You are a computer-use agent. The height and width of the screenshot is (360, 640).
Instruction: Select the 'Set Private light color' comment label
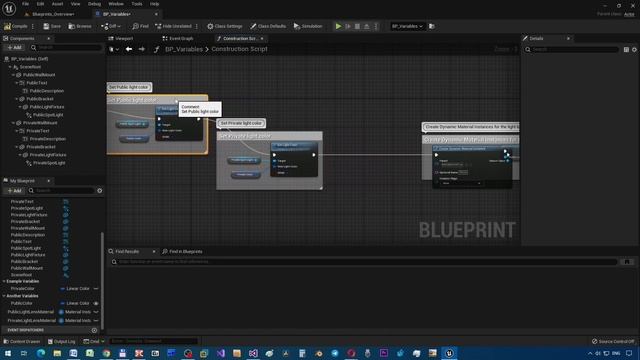click(241, 123)
